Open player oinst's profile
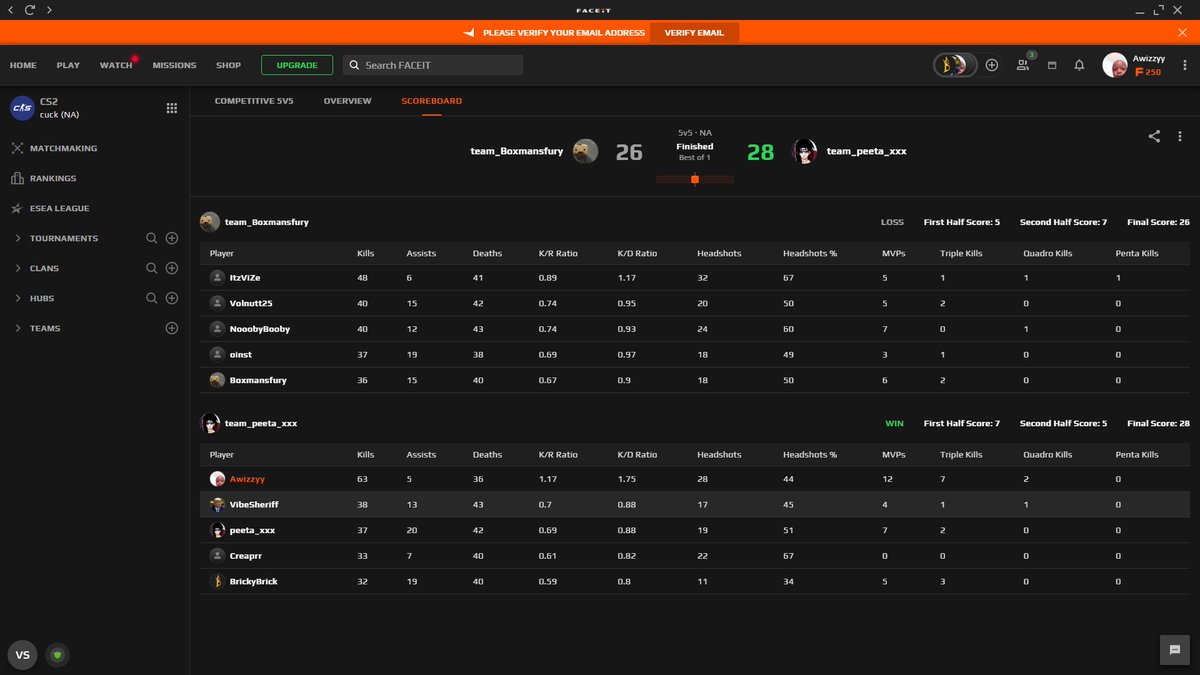The image size is (1200, 675). 241,355
